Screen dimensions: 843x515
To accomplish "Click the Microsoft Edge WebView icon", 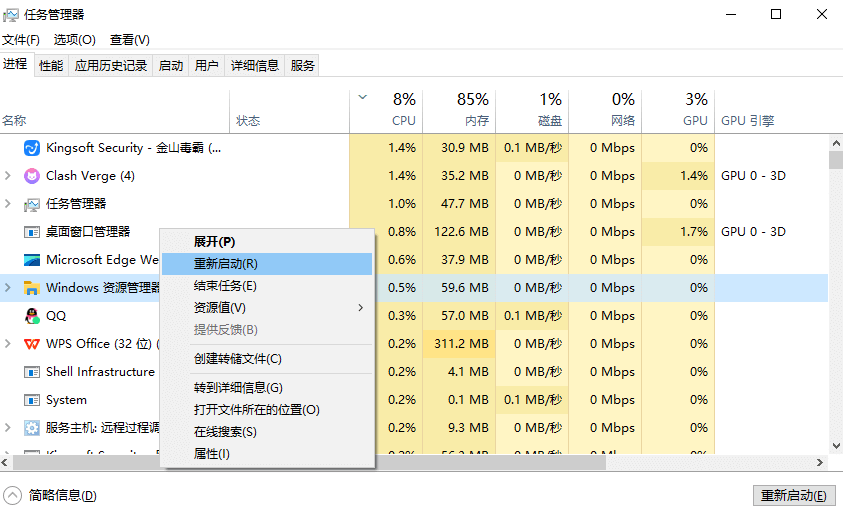I will pyautogui.click(x=32, y=260).
